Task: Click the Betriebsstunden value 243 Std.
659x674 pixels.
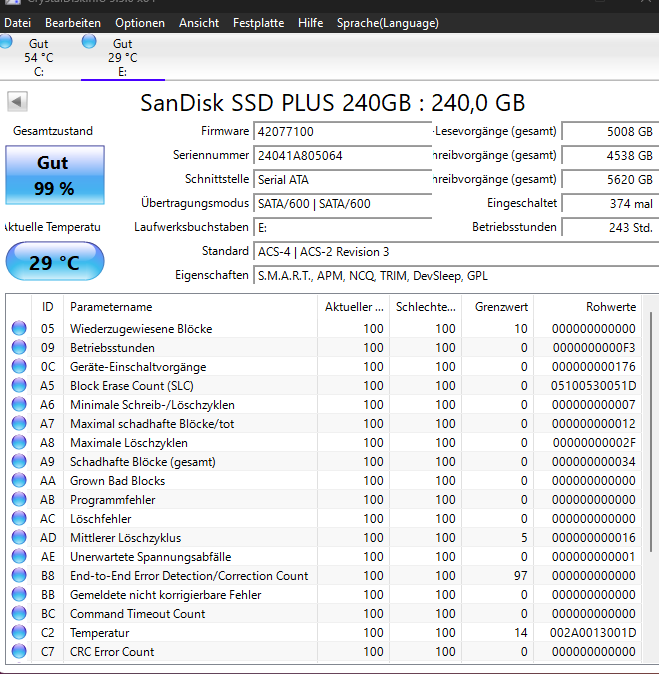Action: click(x=610, y=228)
